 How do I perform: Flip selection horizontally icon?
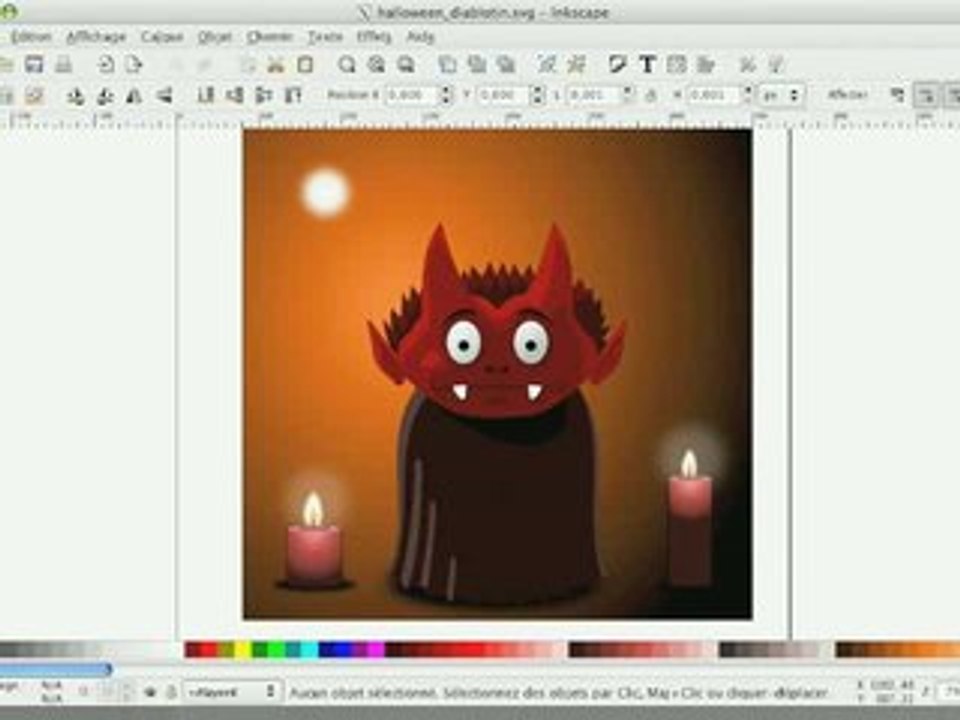tap(134, 96)
